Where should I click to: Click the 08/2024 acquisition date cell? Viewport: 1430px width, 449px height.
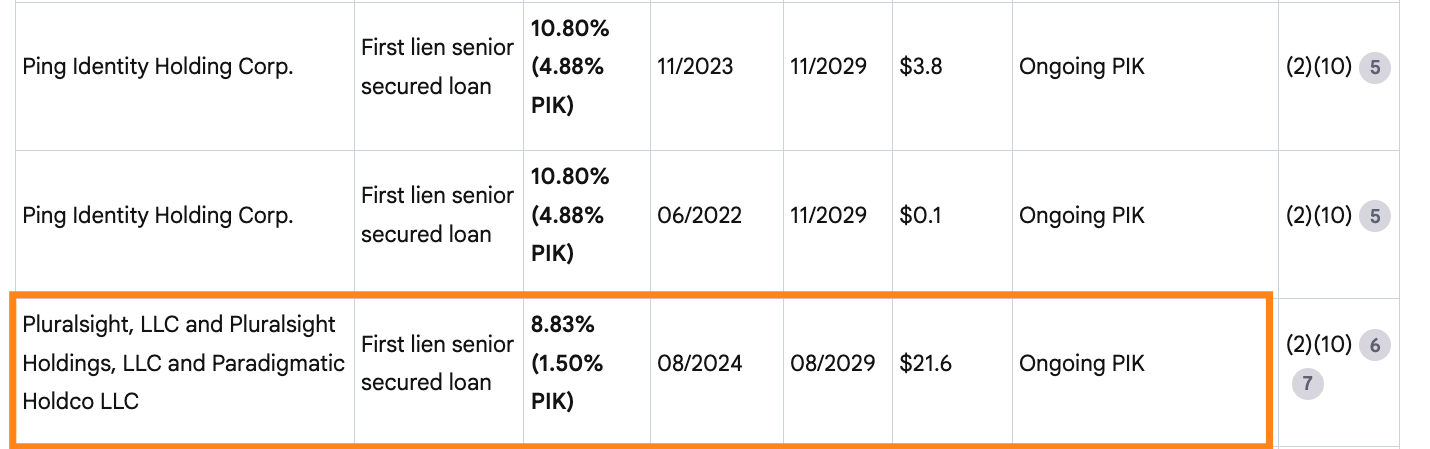700,364
